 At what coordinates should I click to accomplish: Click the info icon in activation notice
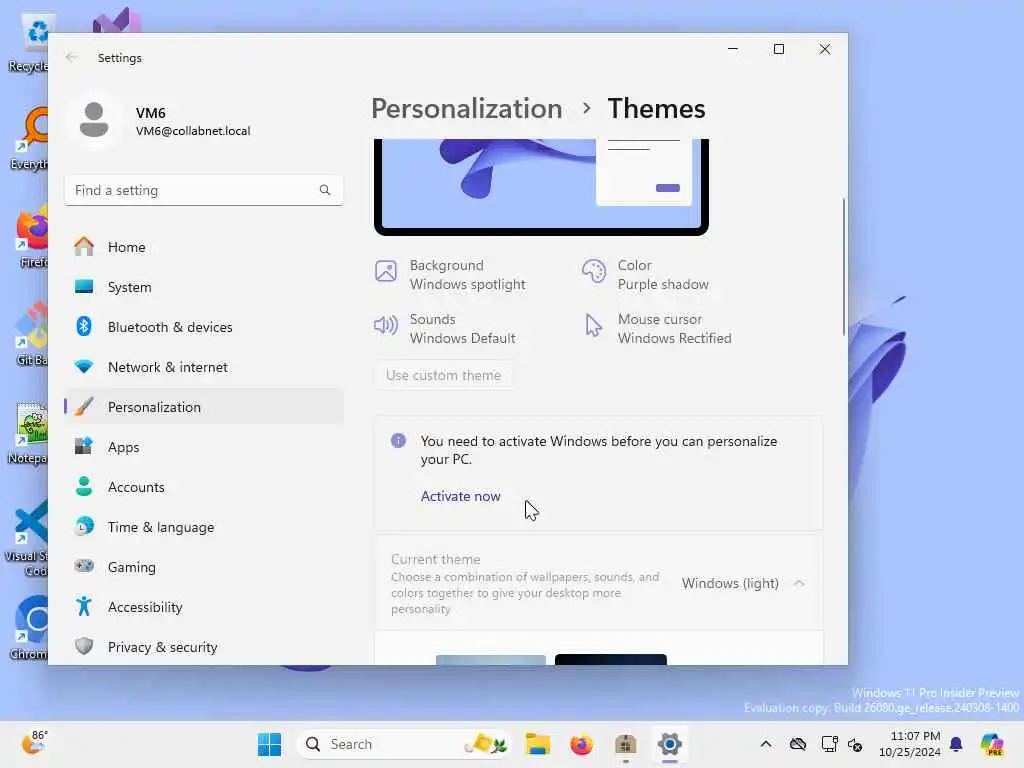pyautogui.click(x=398, y=441)
